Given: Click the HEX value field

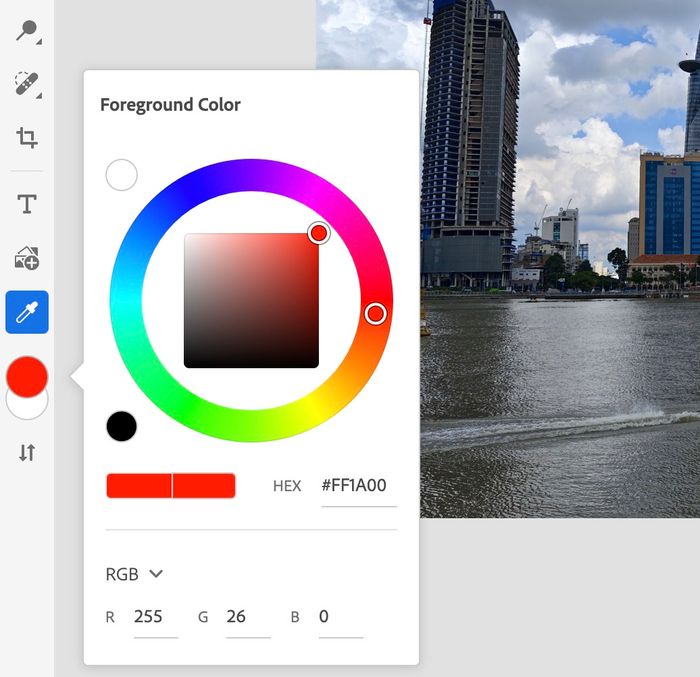Looking at the screenshot, I should (x=357, y=486).
